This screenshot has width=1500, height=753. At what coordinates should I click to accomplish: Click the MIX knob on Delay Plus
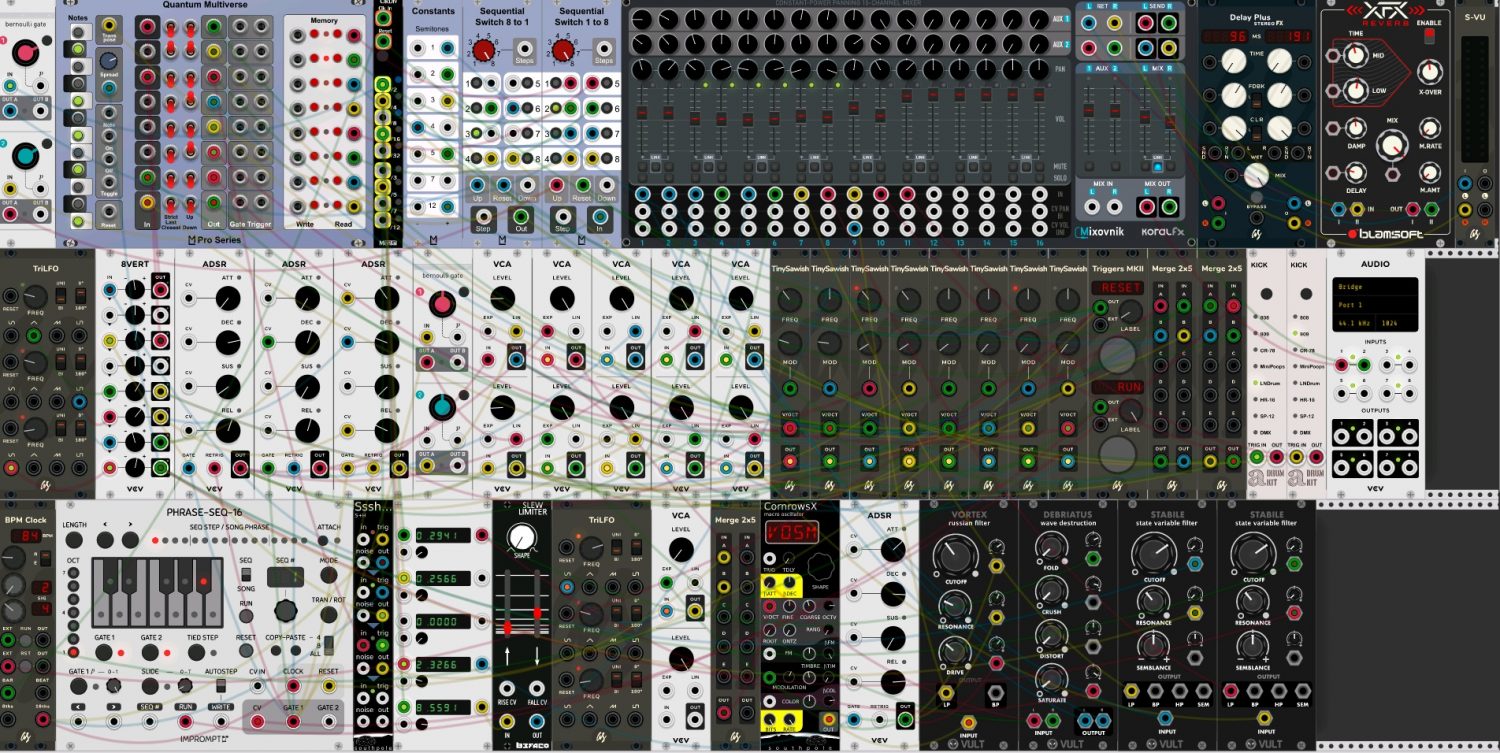tap(1255, 175)
